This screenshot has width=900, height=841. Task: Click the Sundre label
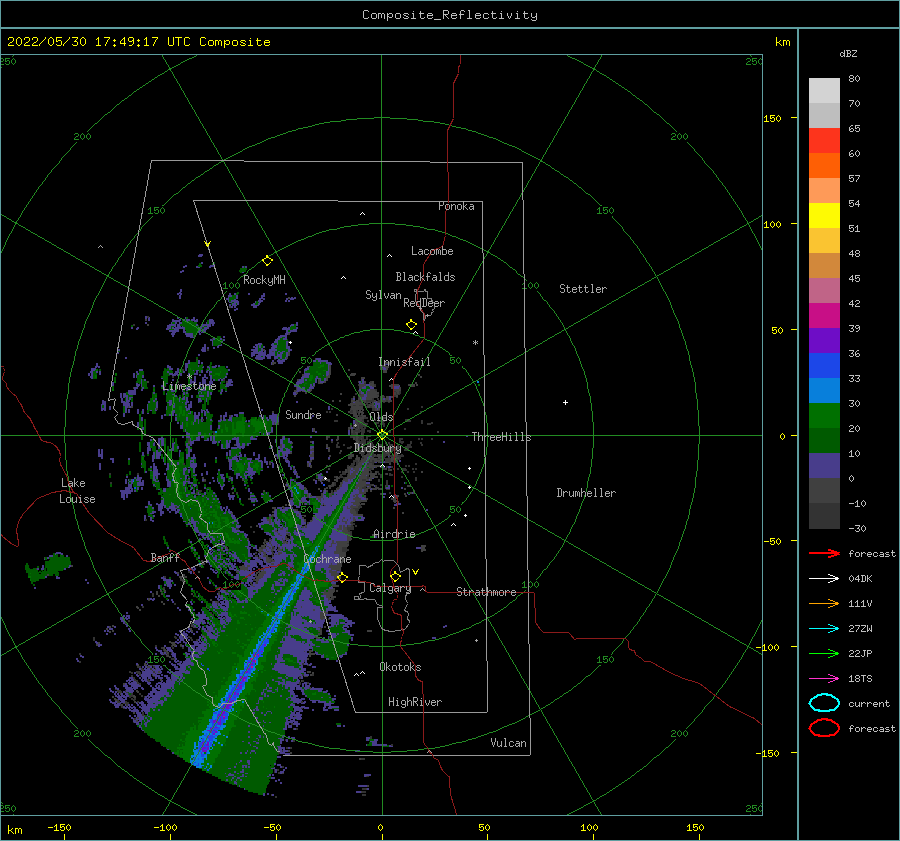pos(303,414)
